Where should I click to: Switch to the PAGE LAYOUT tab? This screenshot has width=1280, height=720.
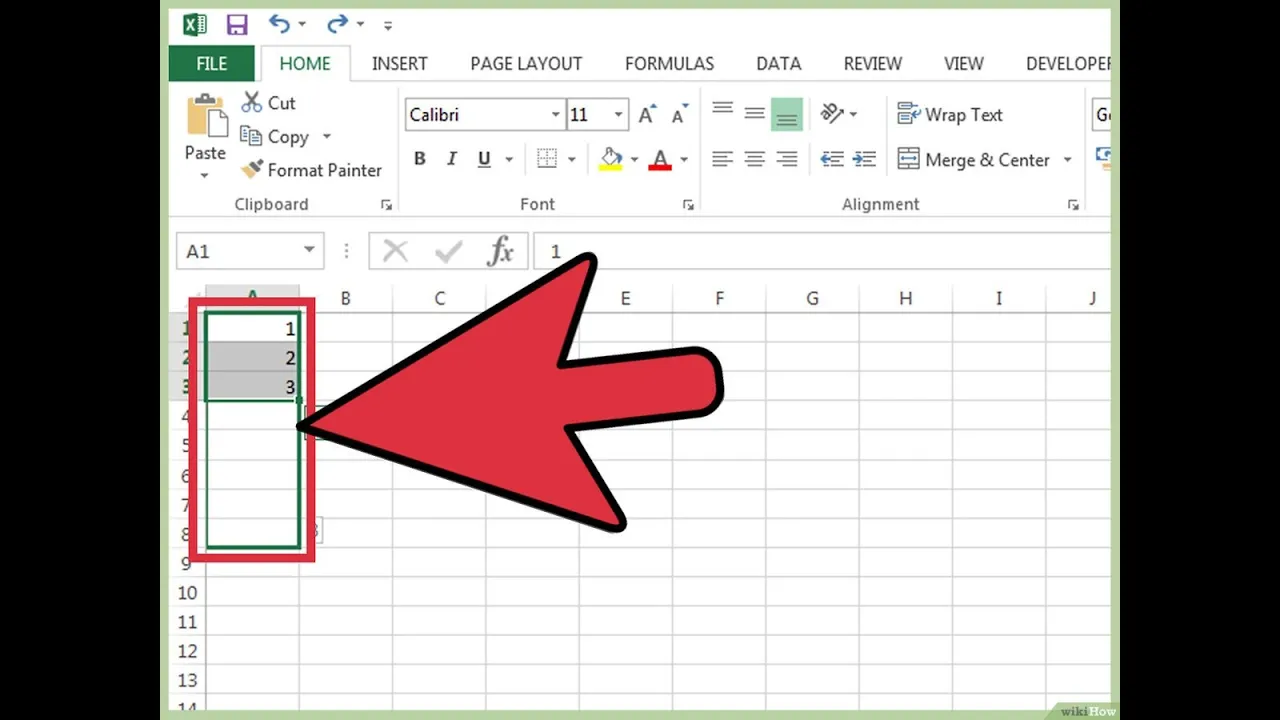click(x=526, y=63)
